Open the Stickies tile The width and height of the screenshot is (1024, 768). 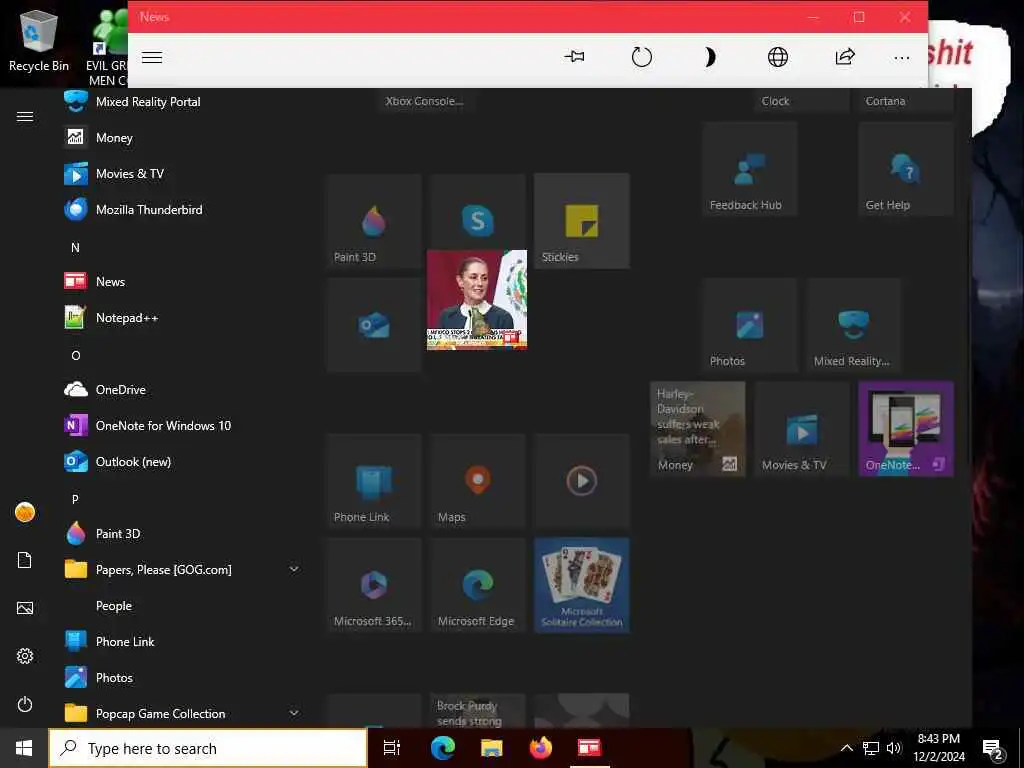[582, 221]
